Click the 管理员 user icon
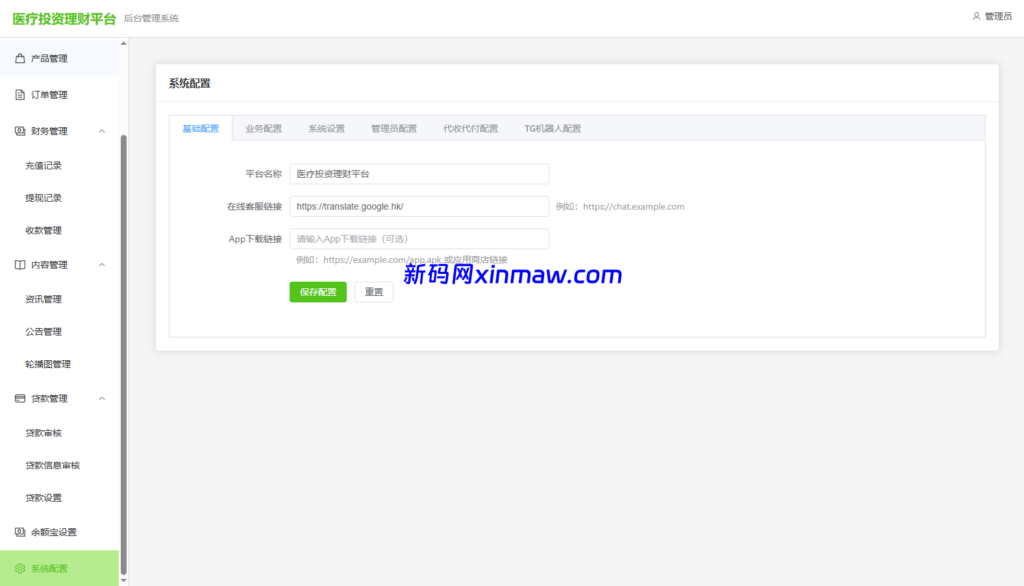Image resolution: width=1024 pixels, height=586 pixels. click(x=976, y=16)
